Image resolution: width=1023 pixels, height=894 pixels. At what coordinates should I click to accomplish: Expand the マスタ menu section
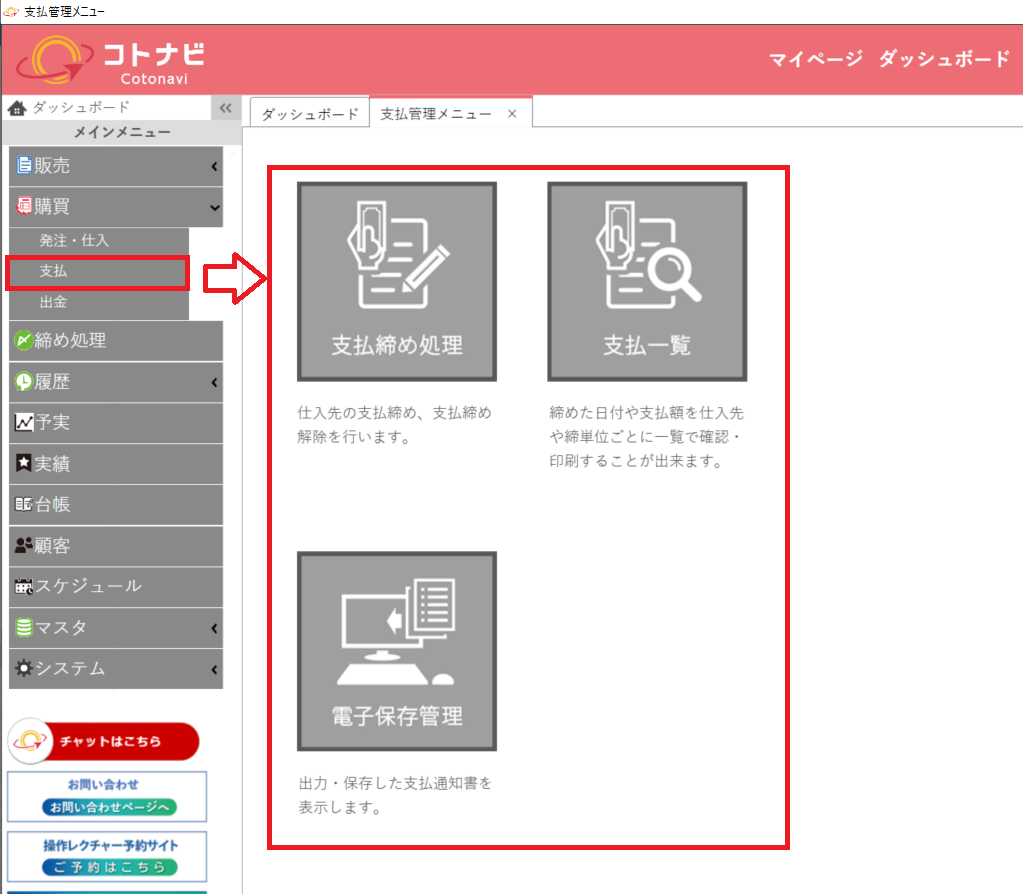(115, 628)
